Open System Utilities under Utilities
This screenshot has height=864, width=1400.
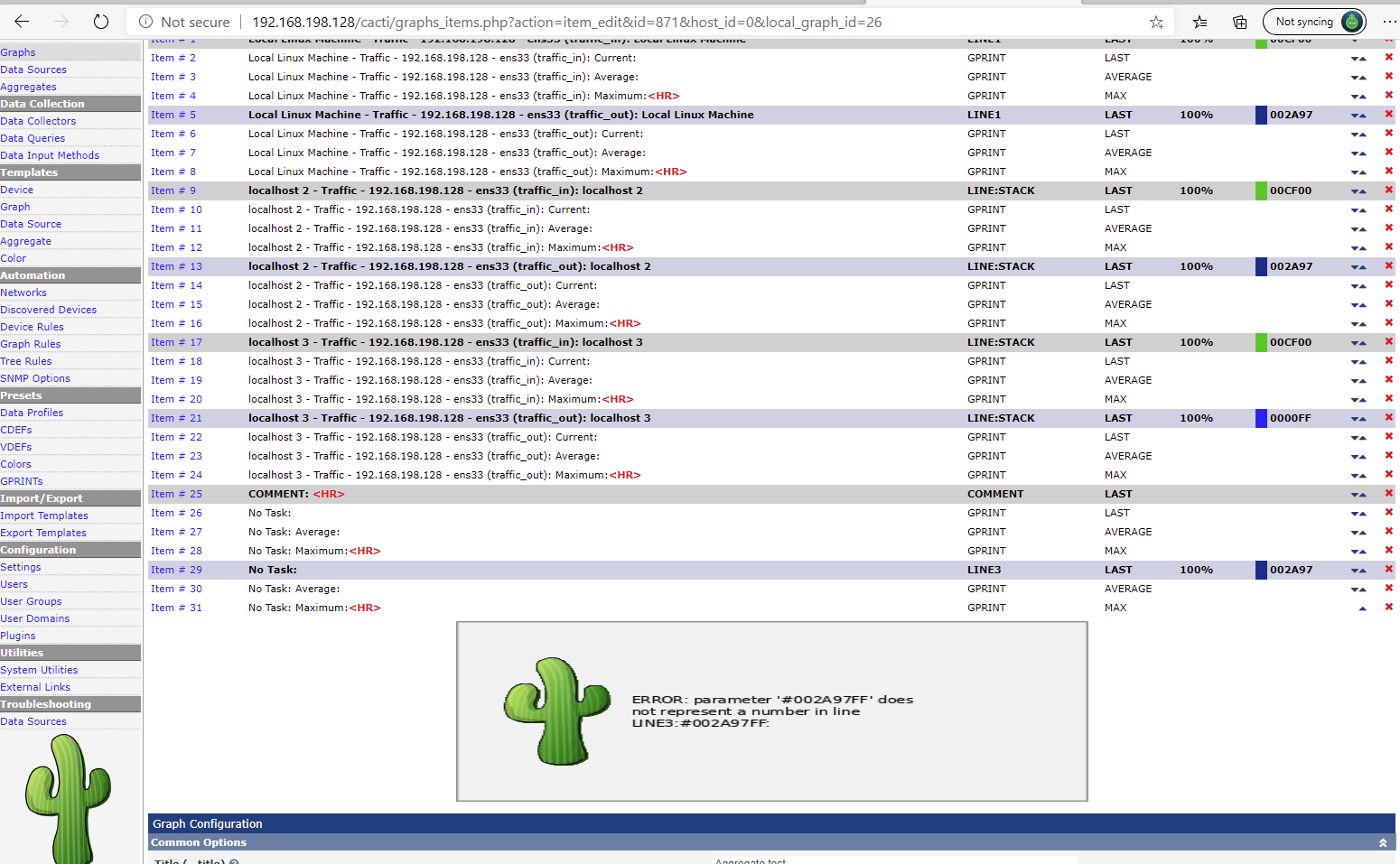point(40,670)
